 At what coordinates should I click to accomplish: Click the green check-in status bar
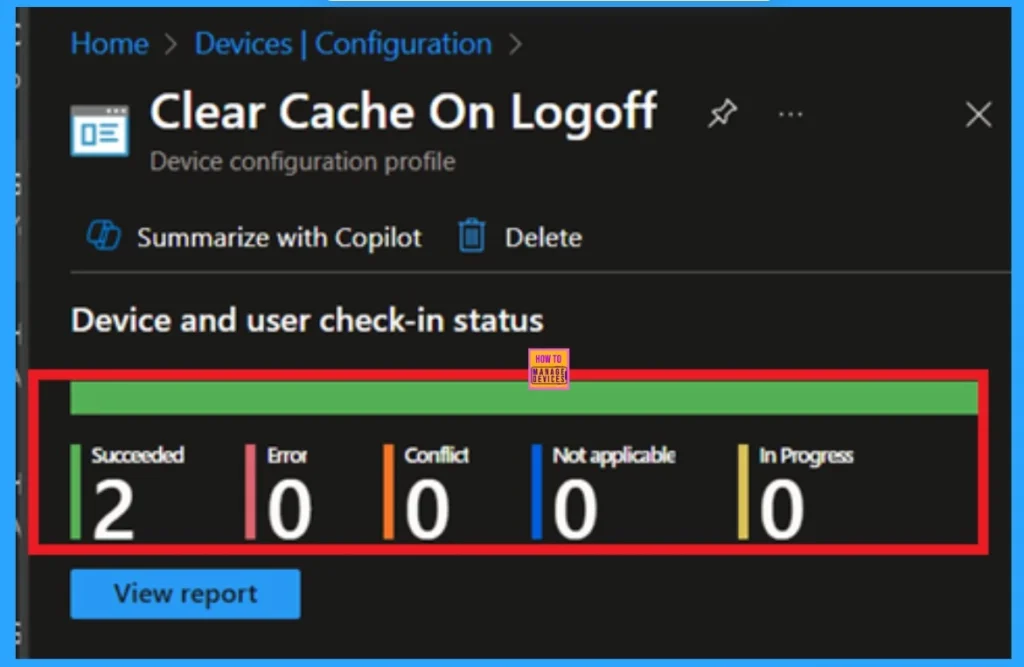coord(524,398)
